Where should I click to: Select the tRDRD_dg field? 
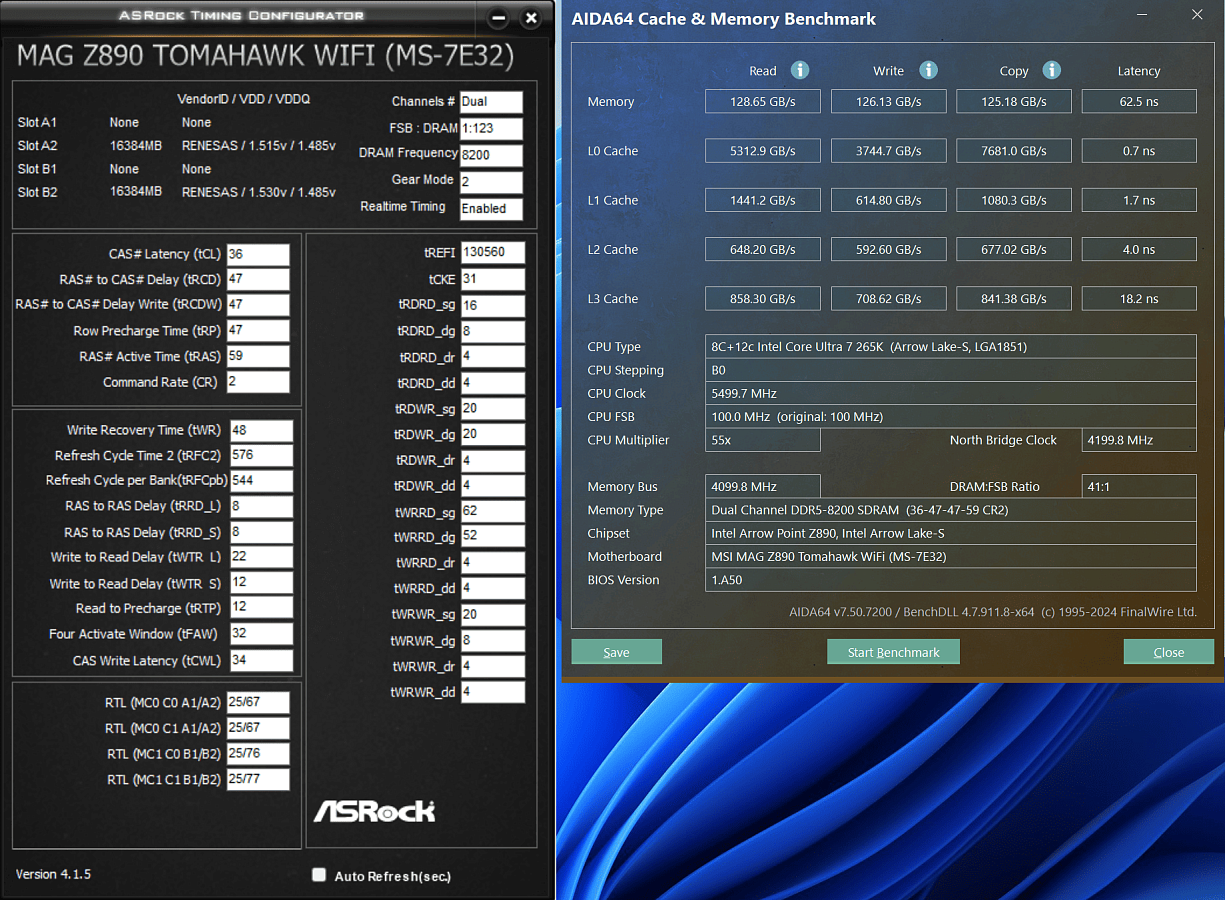click(492, 331)
